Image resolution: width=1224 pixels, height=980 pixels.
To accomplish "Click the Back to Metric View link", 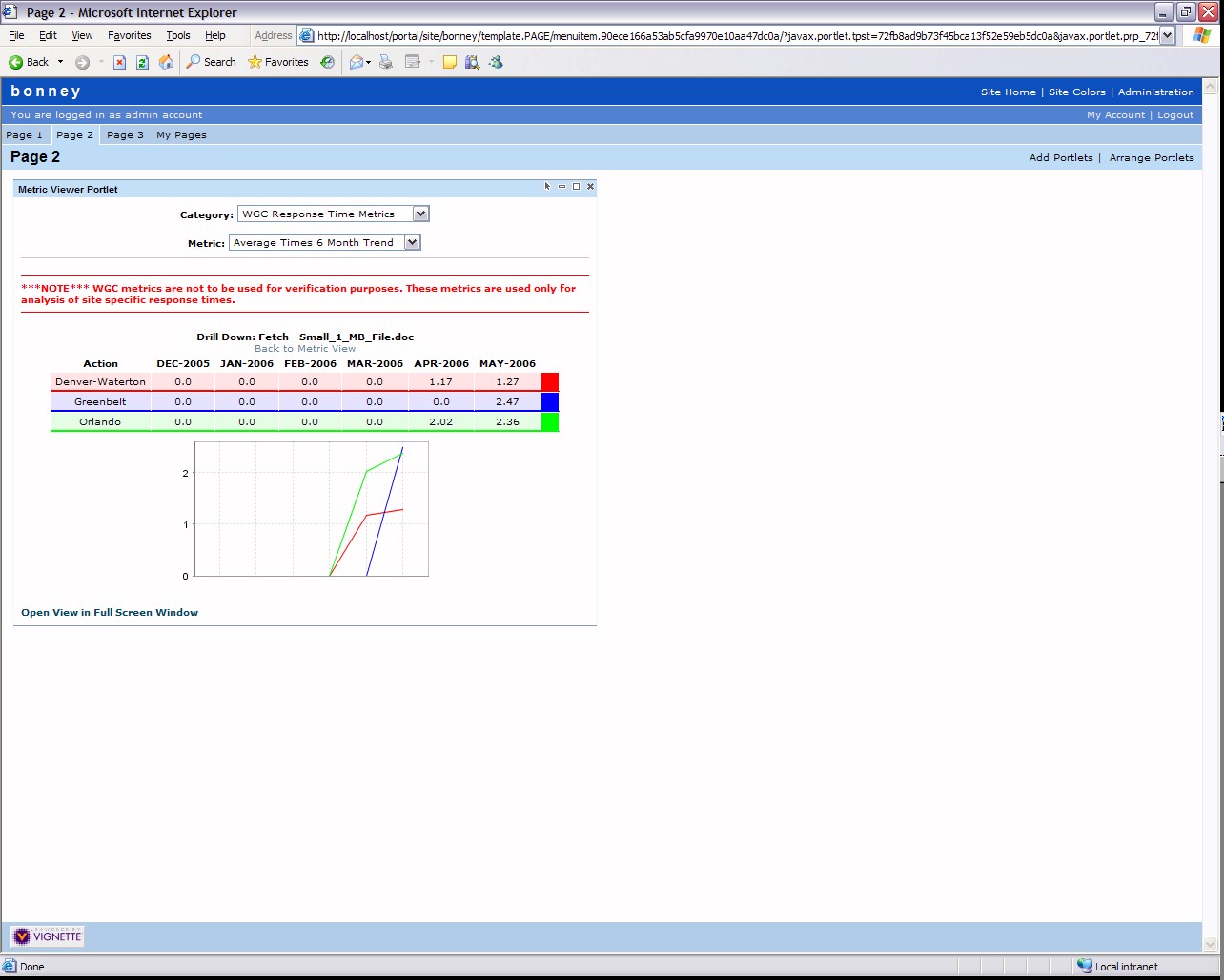I will click(305, 348).
